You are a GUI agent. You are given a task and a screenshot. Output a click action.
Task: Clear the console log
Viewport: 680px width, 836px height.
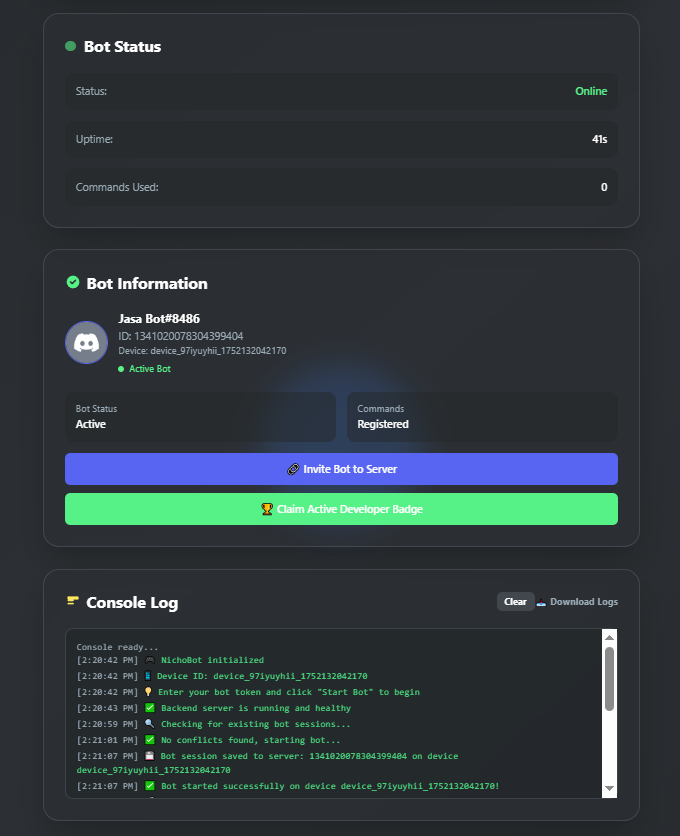click(x=515, y=602)
